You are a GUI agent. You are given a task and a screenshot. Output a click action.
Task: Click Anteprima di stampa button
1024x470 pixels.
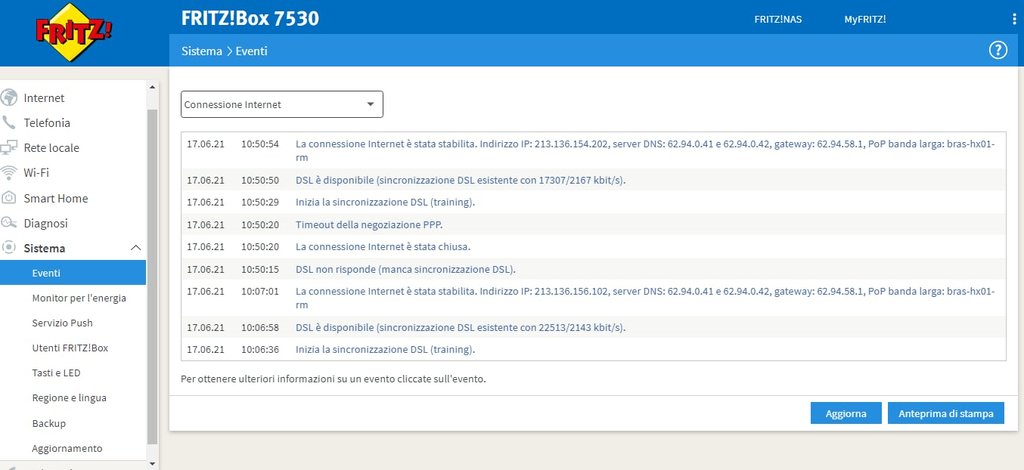(946, 413)
